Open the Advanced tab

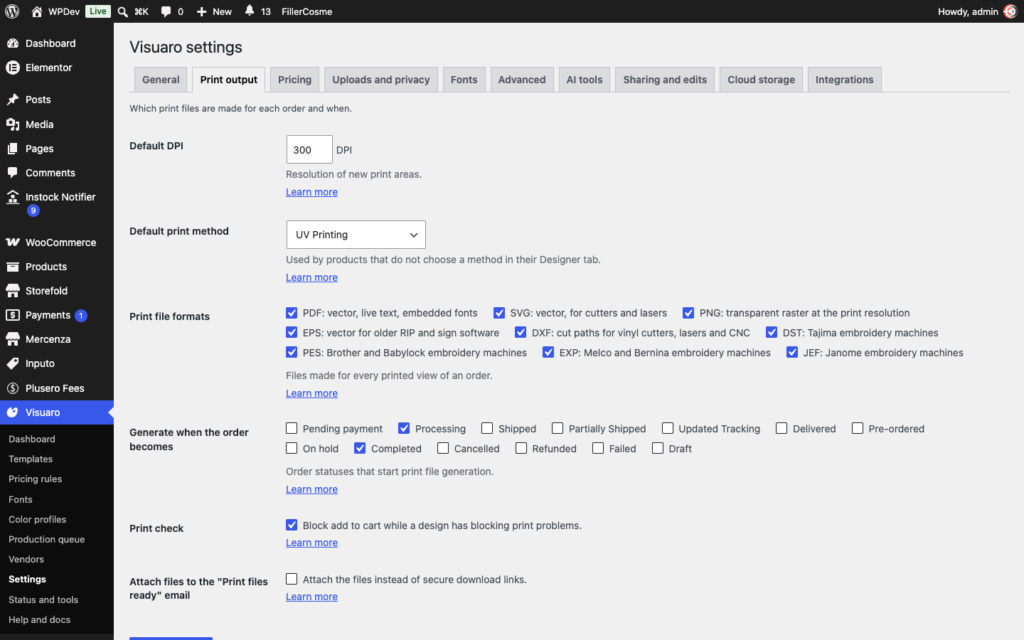click(522, 80)
